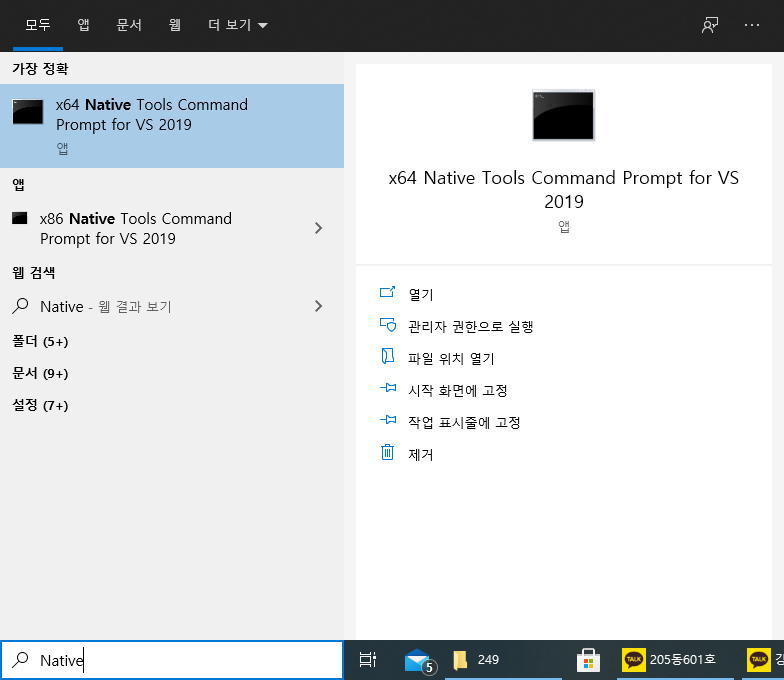This screenshot has width=784, height=680.
Task: Open Microsoft Store on the taskbar
Action: point(588,660)
